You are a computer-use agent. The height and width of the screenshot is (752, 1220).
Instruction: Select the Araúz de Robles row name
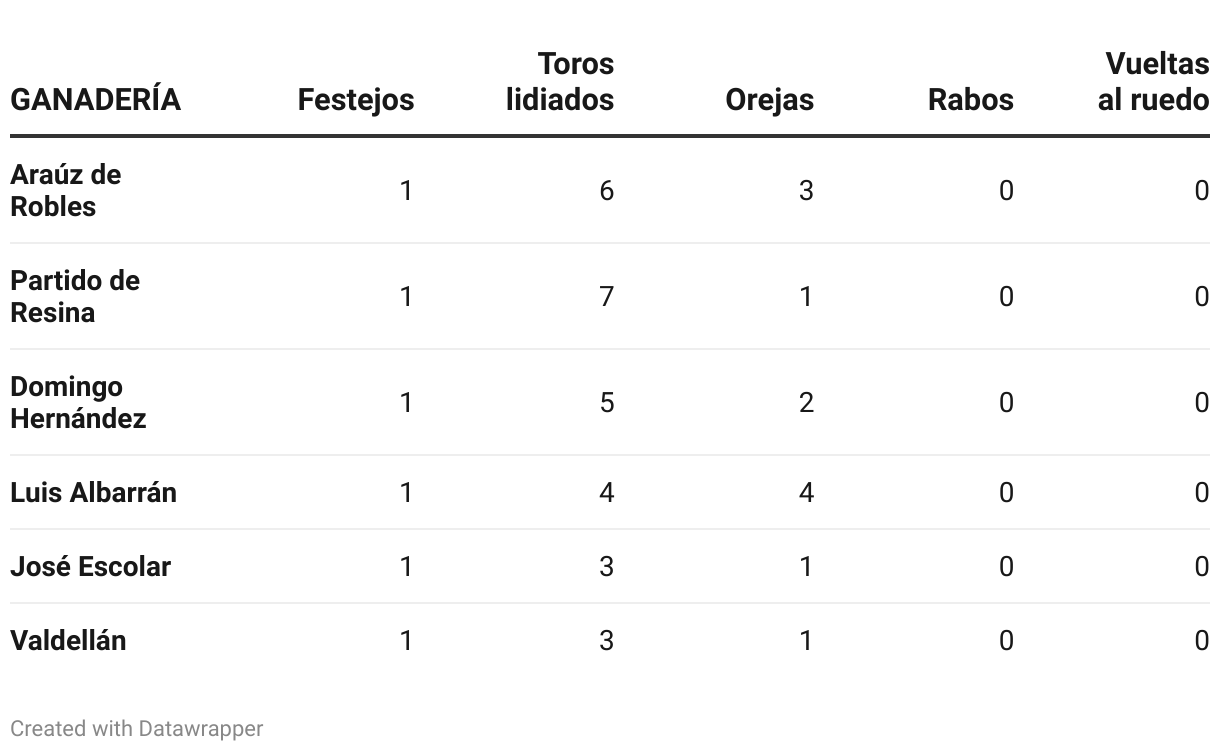pyautogui.click(x=65, y=190)
